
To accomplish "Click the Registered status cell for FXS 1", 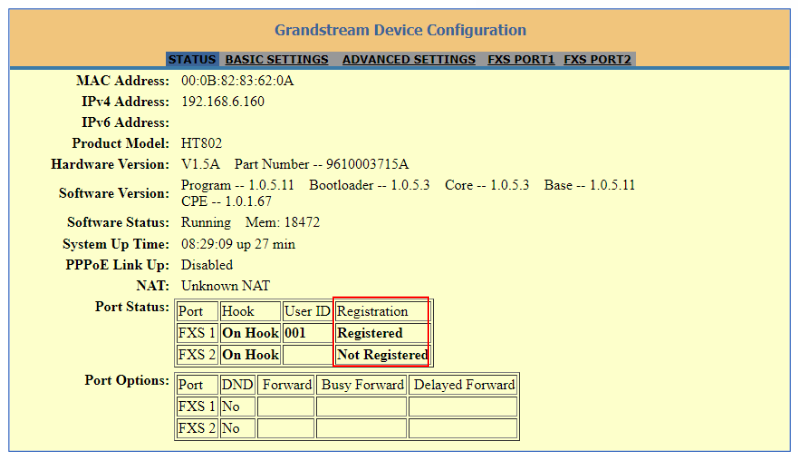I will [383, 333].
